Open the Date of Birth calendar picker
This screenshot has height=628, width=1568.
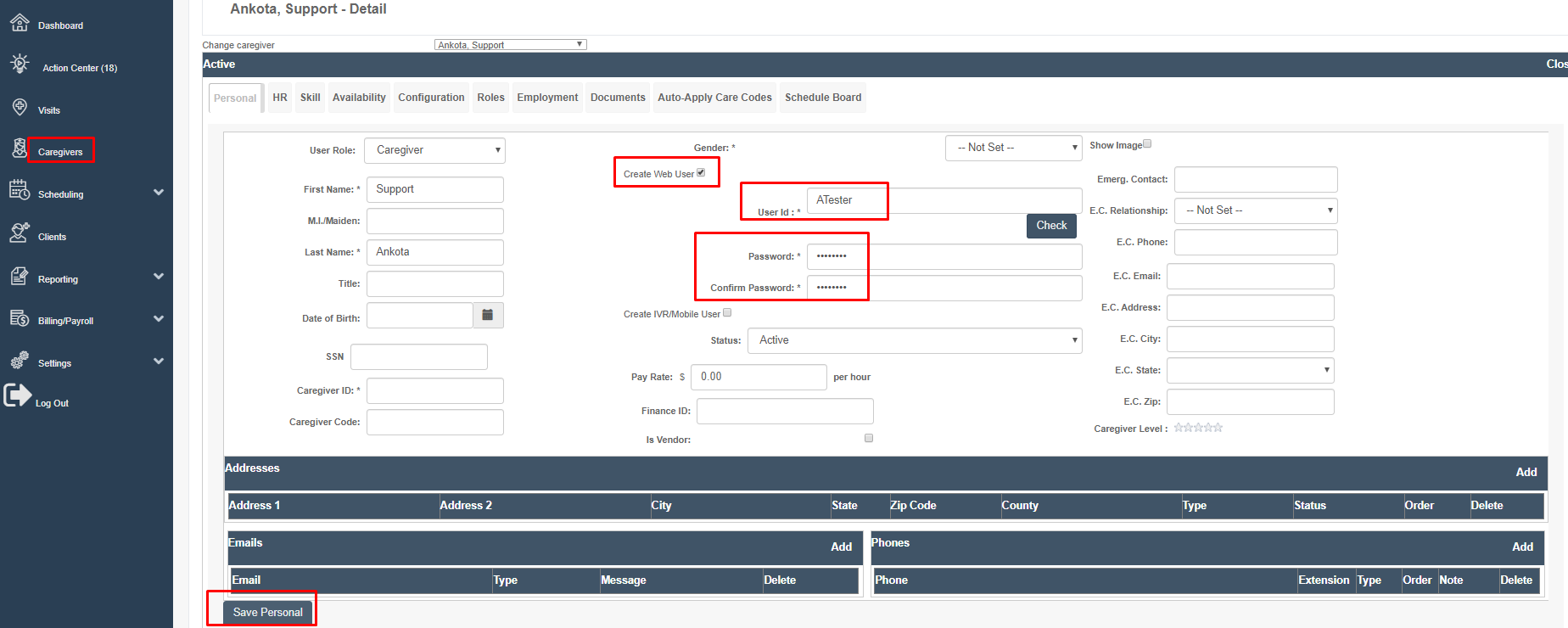tap(488, 315)
